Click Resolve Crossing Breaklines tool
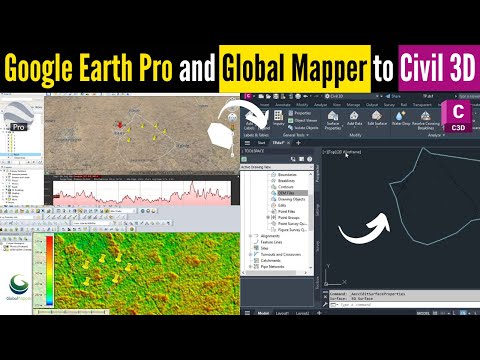This screenshot has width=480, height=360. coord(426,120)
